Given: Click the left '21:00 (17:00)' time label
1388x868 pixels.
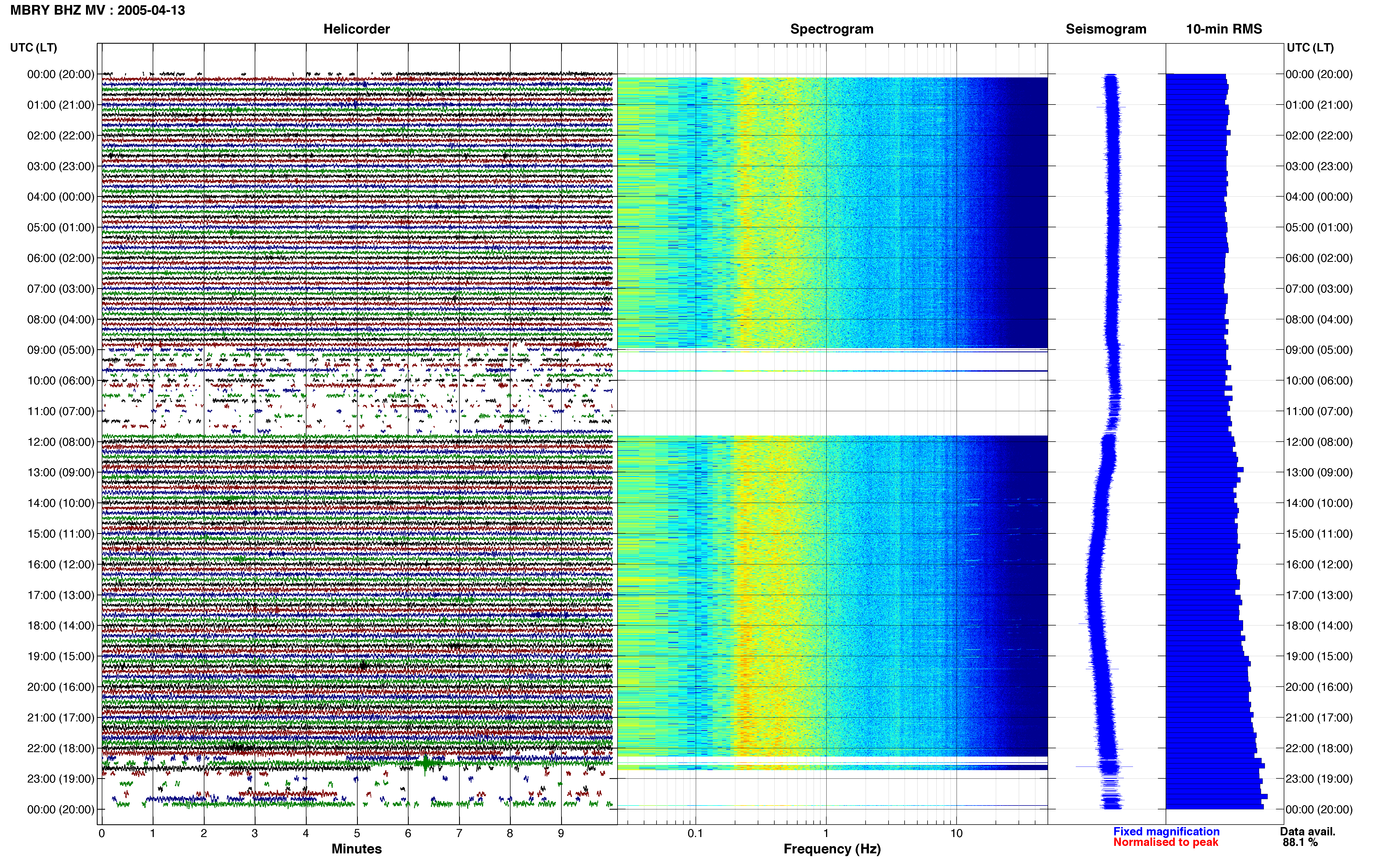Looking at the screenshot, I should pos(61,718).
